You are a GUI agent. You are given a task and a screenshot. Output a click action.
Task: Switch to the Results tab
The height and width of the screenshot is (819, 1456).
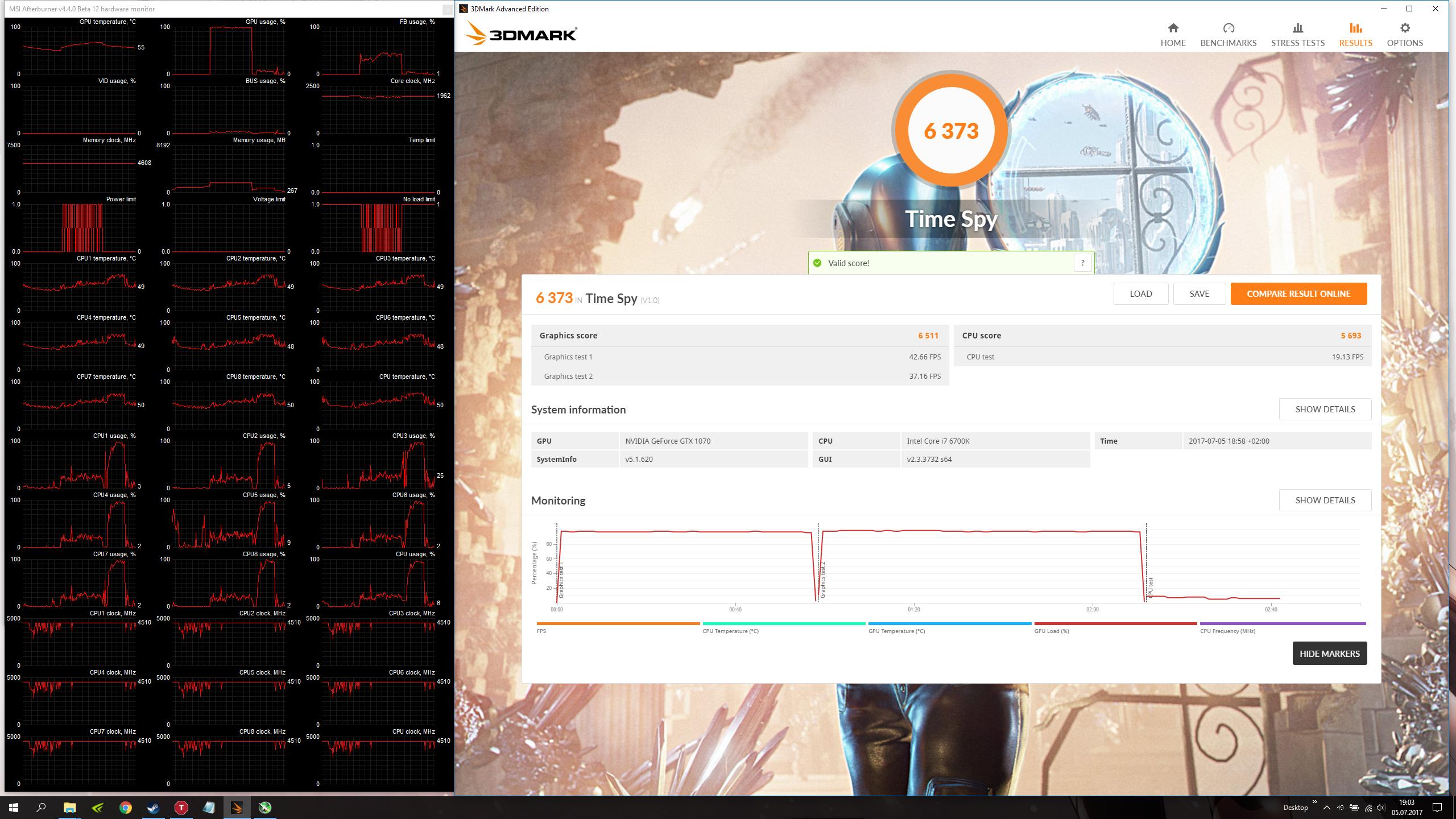click(x=1355, y=34)
